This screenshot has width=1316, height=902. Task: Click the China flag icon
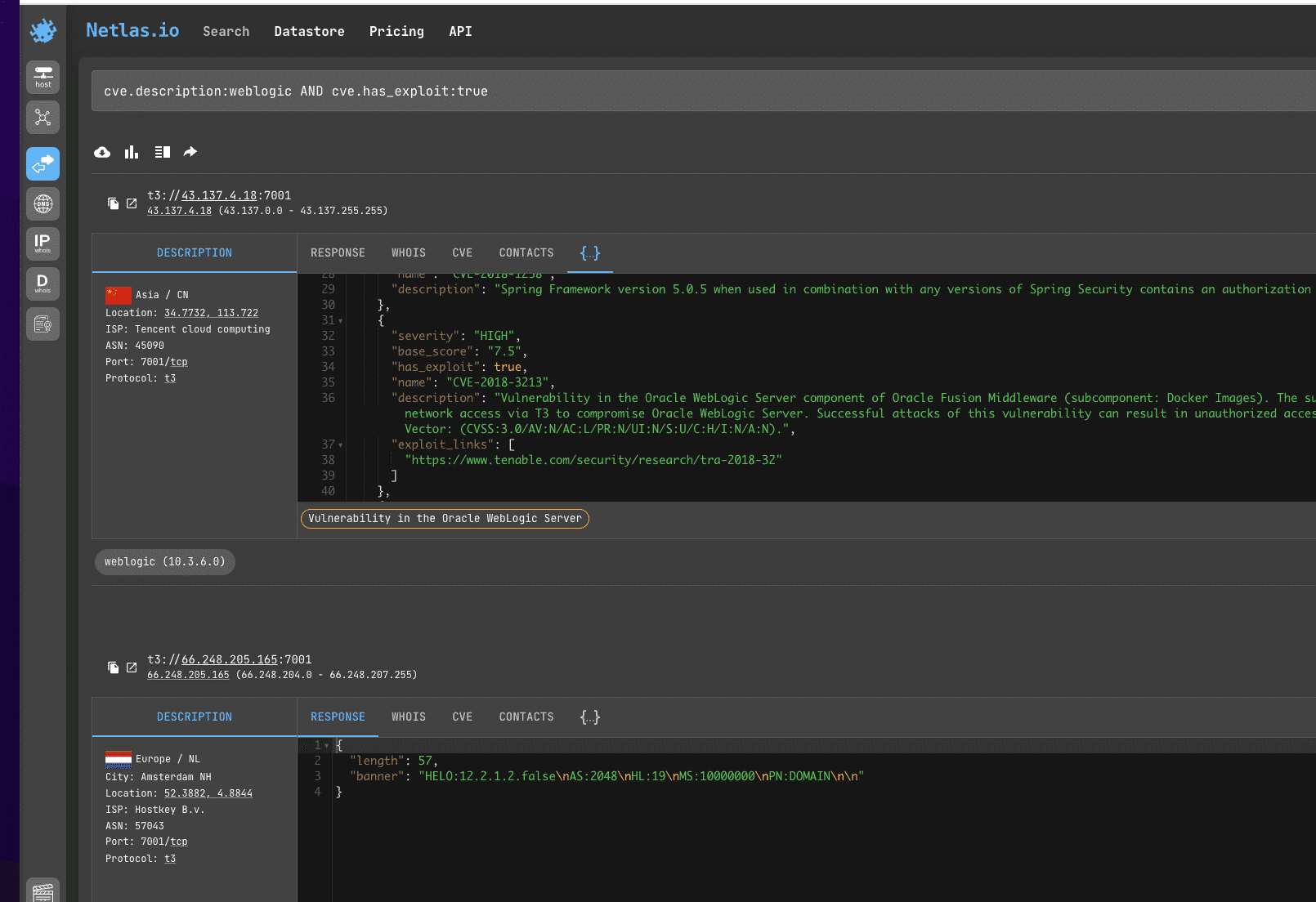pyautogui.click(x=119, y=295)
